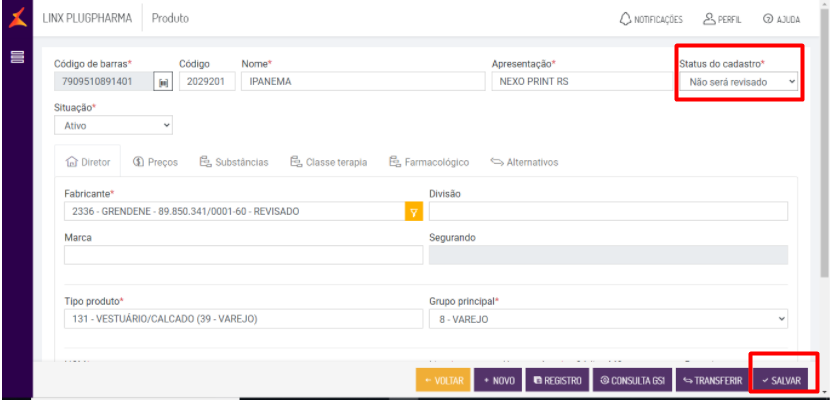The height and width of the screenshot is (400, 836).
Task: Switch to the Preços tab
Action: (x=154, y=162)
